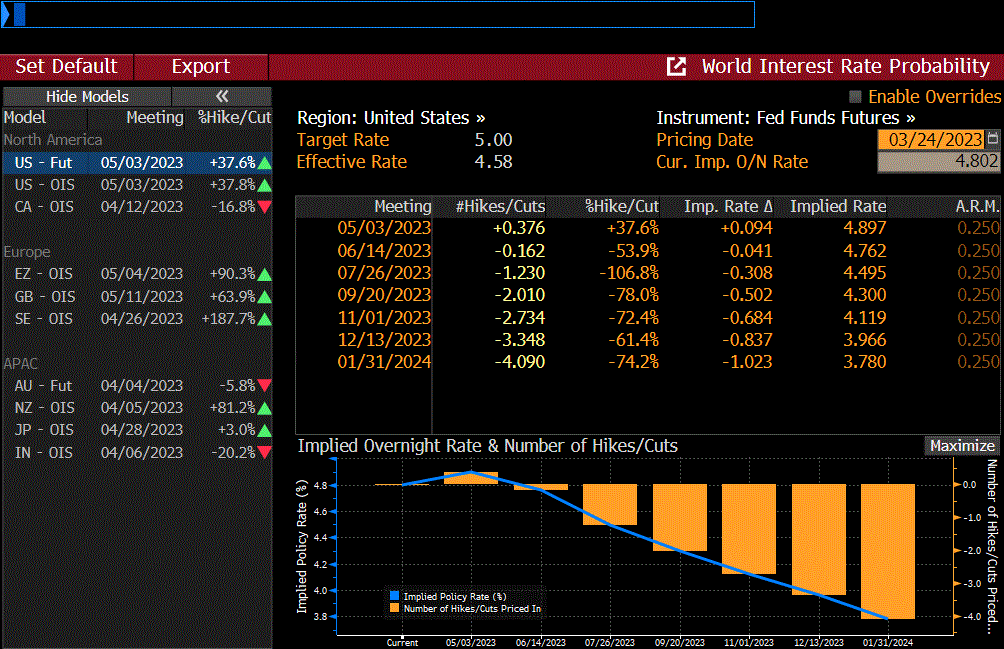1004x649 pixels.
Task: Click the Target Rate label
Action: pyautogui.click(x=343, y=140)
